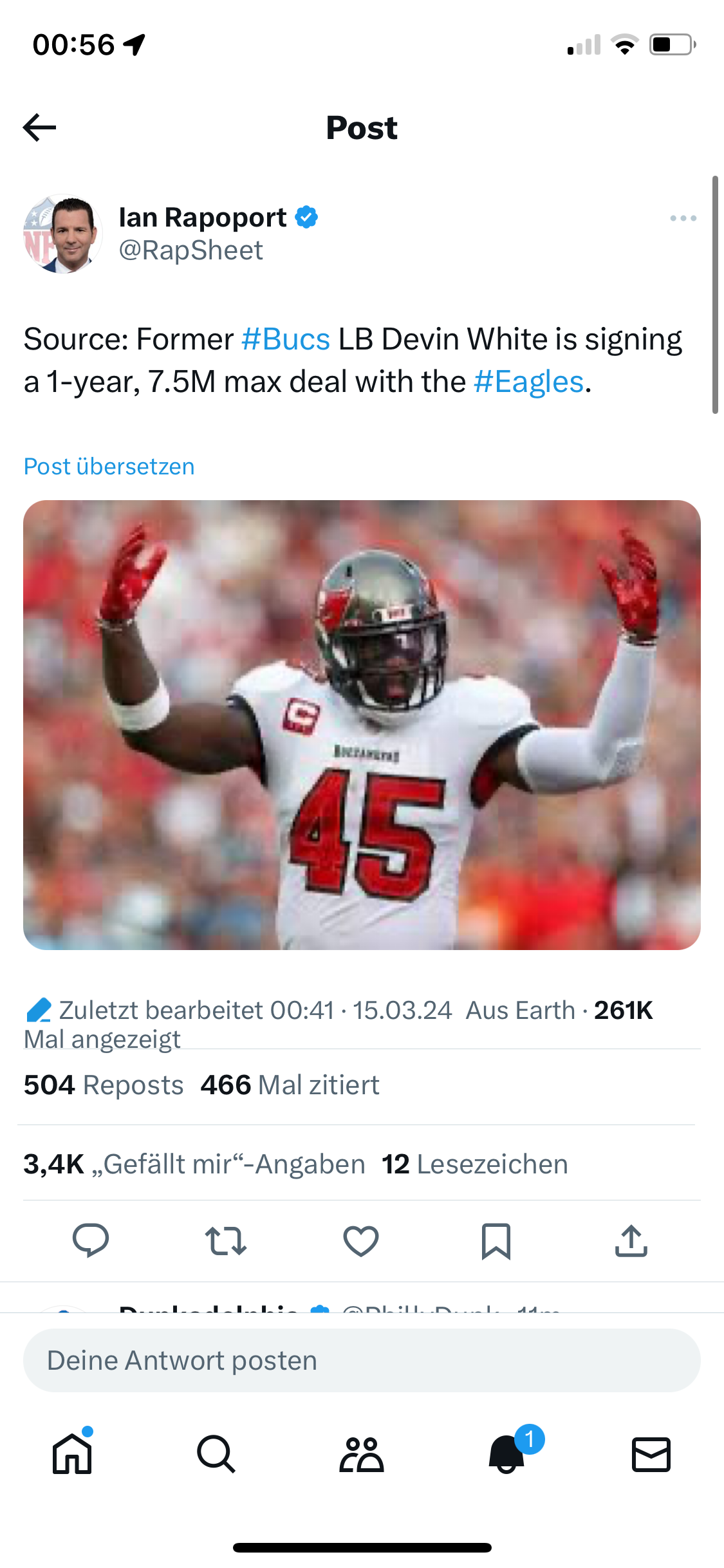
Task: Tap the Deine Antwort posten field
Action: pyautogui.click(x=362, y=1360)
